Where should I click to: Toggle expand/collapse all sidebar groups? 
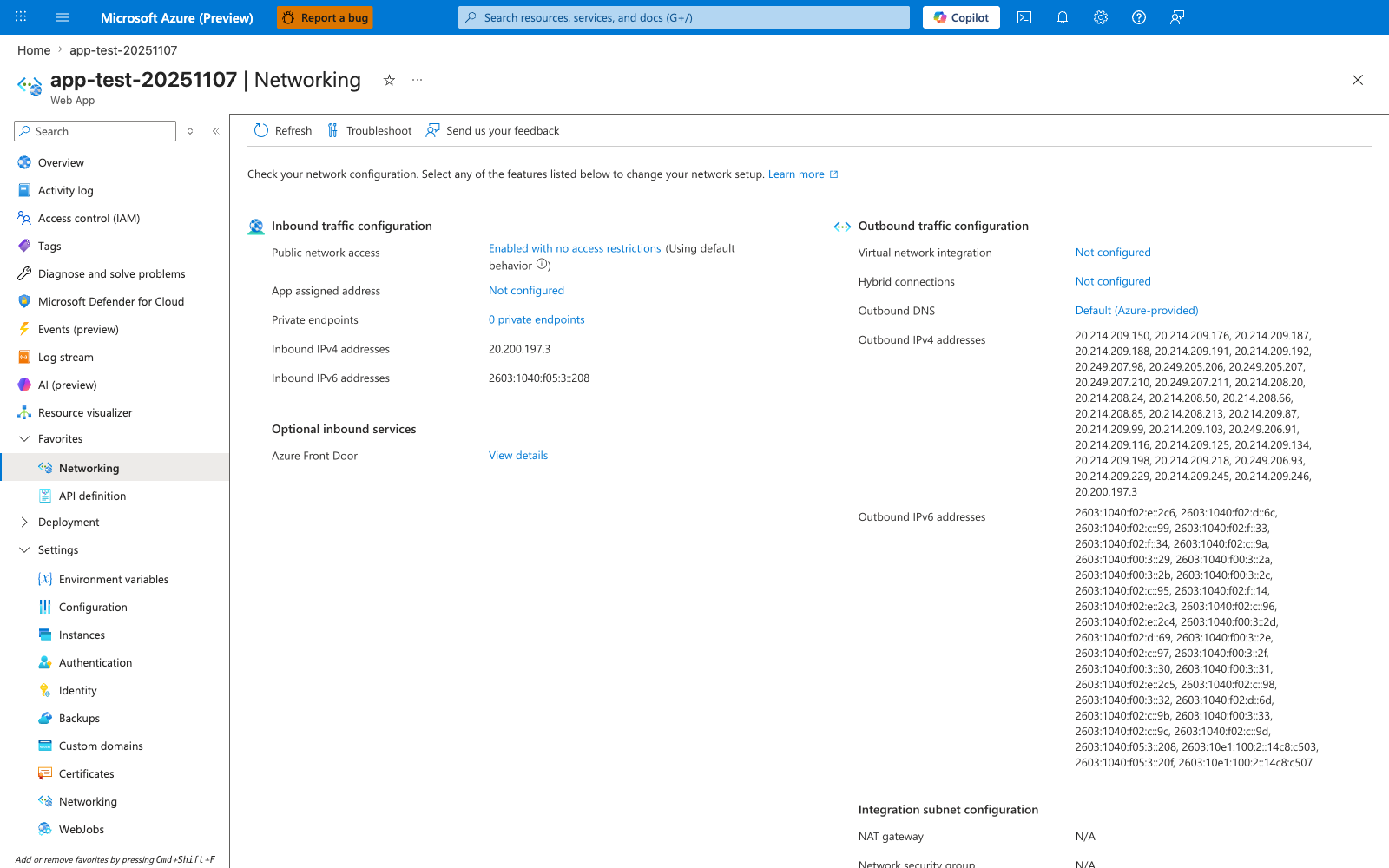click(x=190, y=131)
